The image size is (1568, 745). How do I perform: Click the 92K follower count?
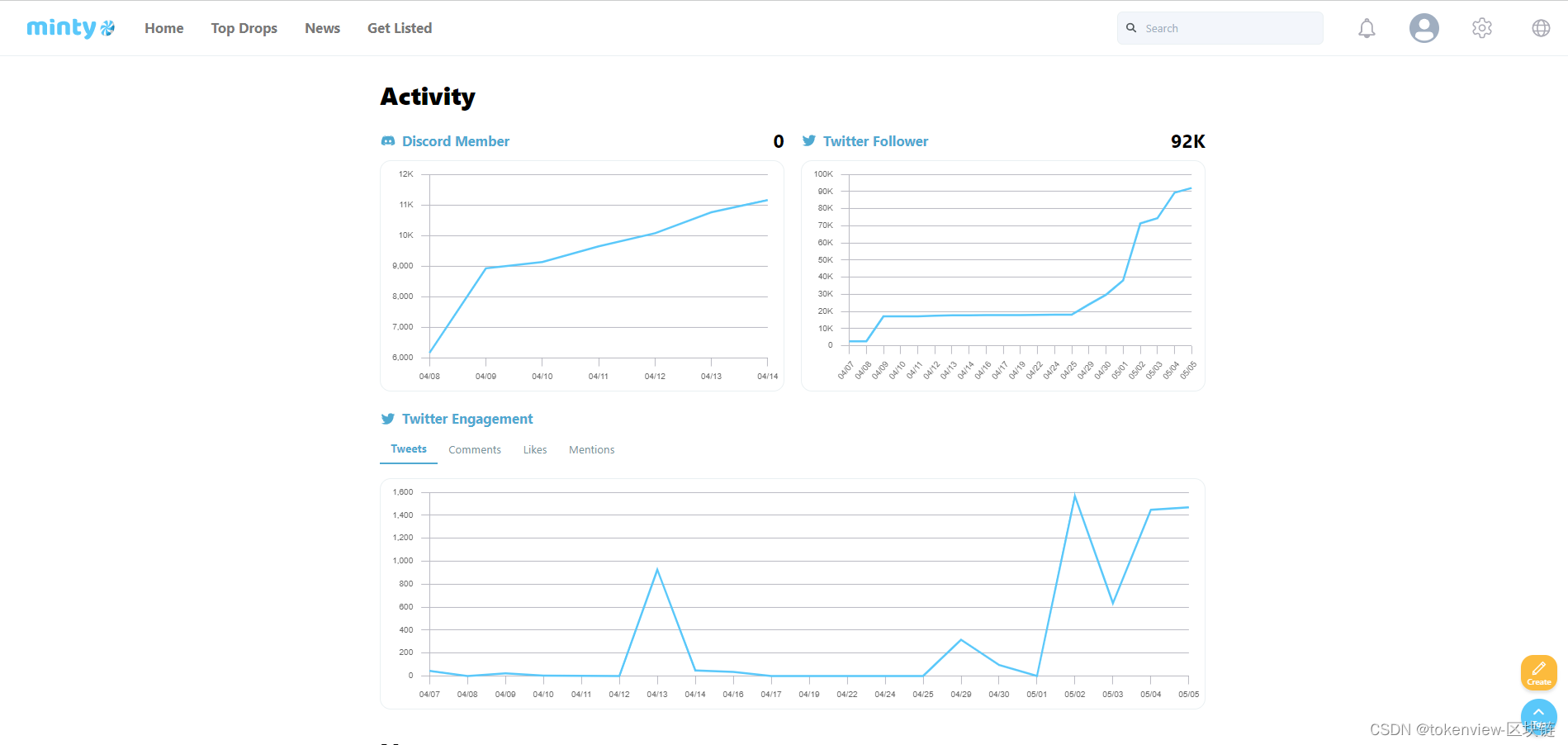pos(1188,141)
